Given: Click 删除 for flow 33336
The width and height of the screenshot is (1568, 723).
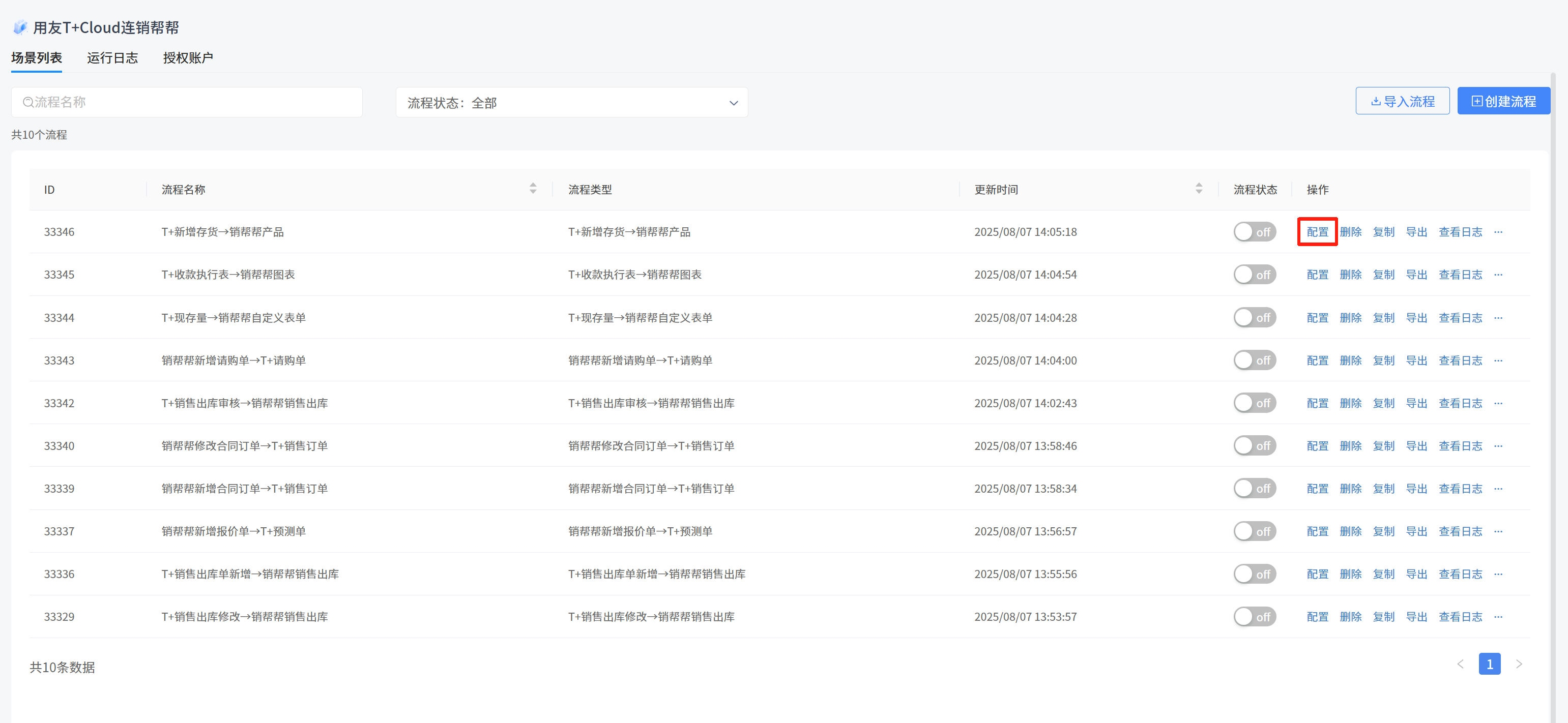Looking at the screenshot, I should coord(1350,574).
